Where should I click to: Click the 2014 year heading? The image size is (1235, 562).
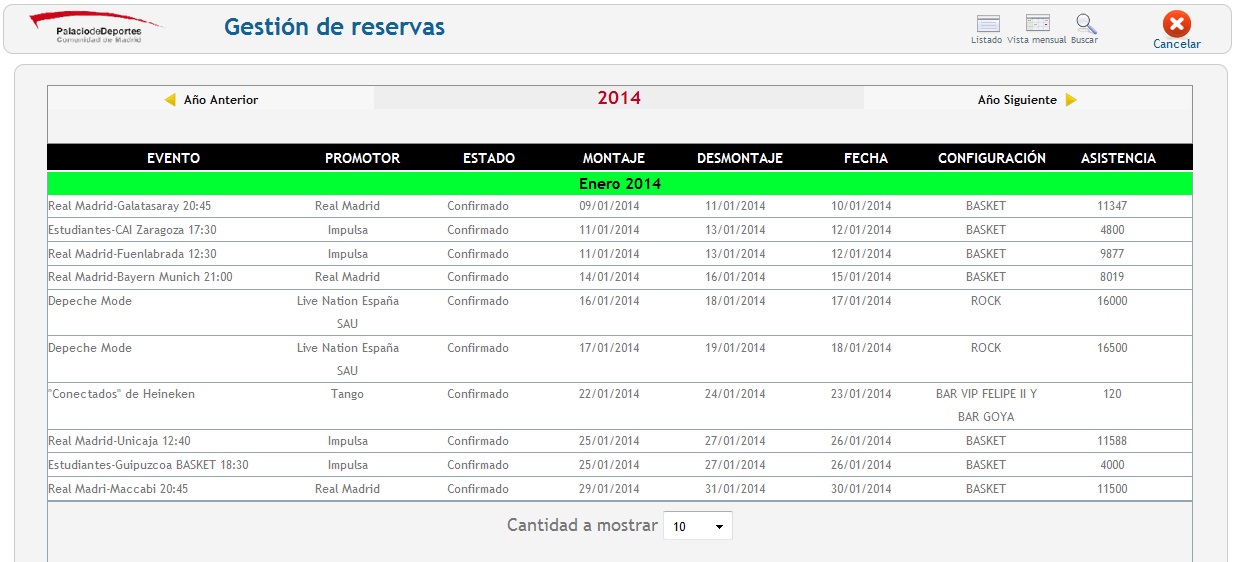(619, 98)
